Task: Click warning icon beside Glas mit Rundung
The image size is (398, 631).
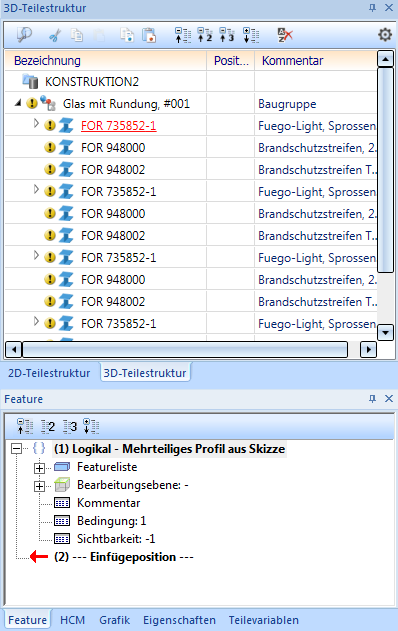Action: click(32, 103)
